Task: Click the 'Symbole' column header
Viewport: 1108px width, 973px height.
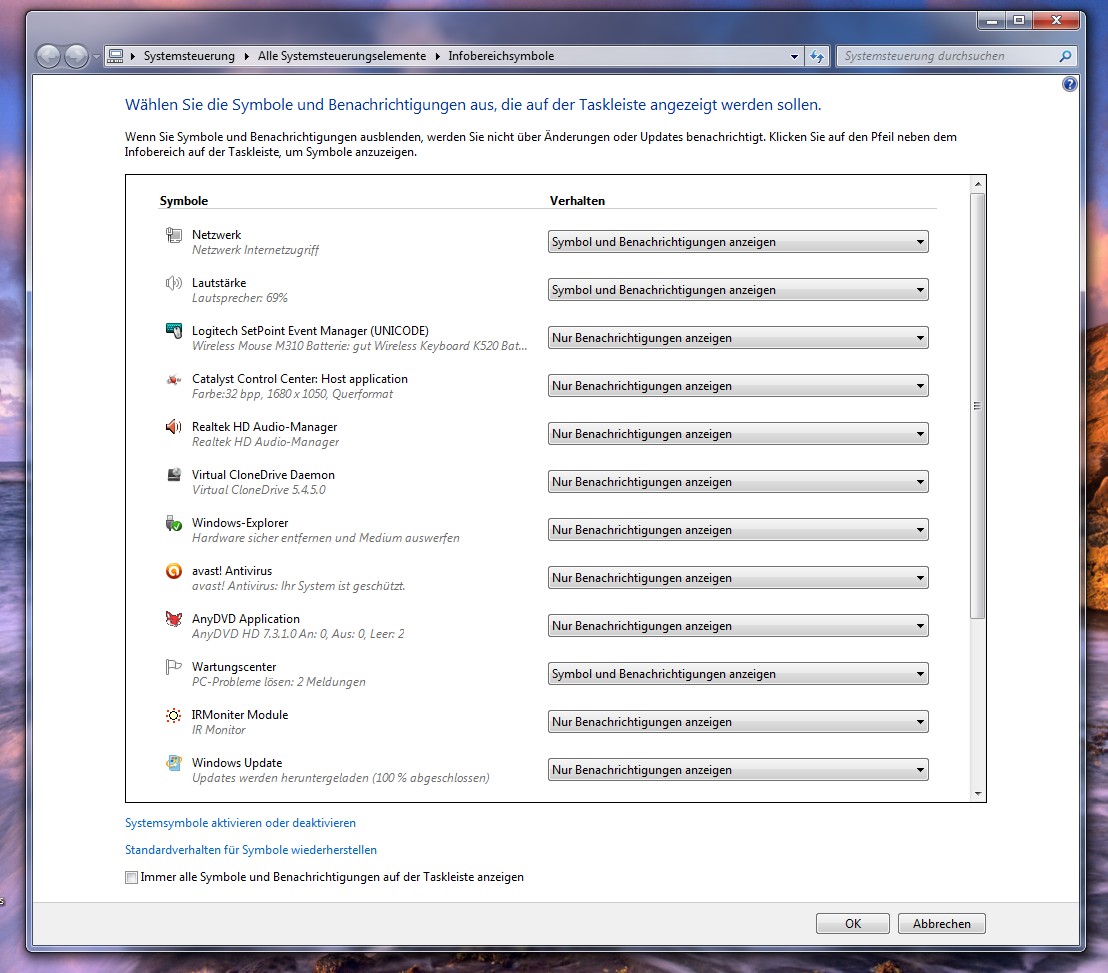Action: 184,201
